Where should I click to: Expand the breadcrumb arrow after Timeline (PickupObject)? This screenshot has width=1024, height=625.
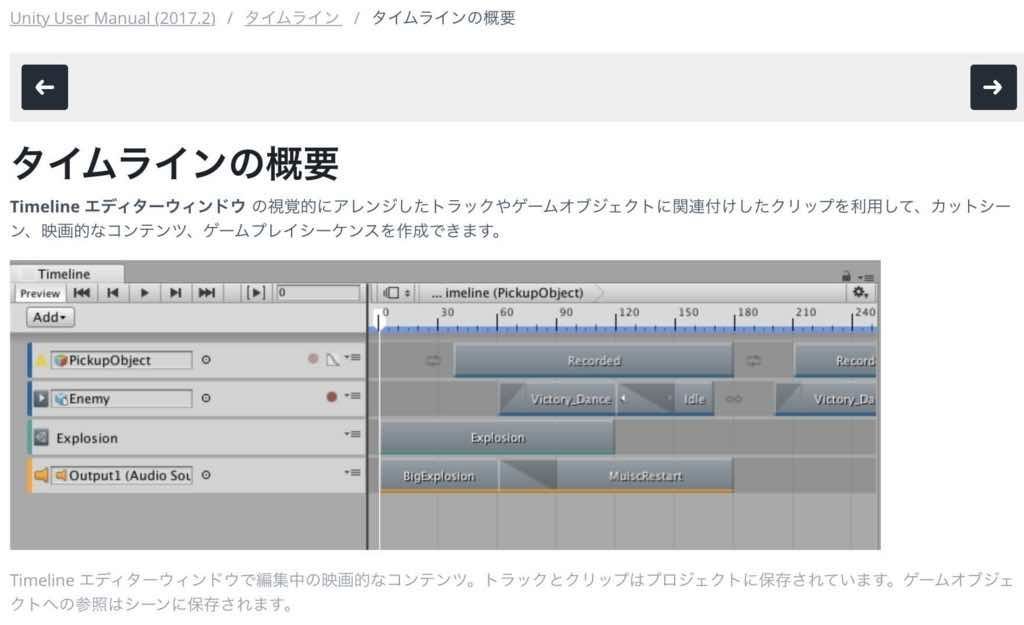point(599,292)
